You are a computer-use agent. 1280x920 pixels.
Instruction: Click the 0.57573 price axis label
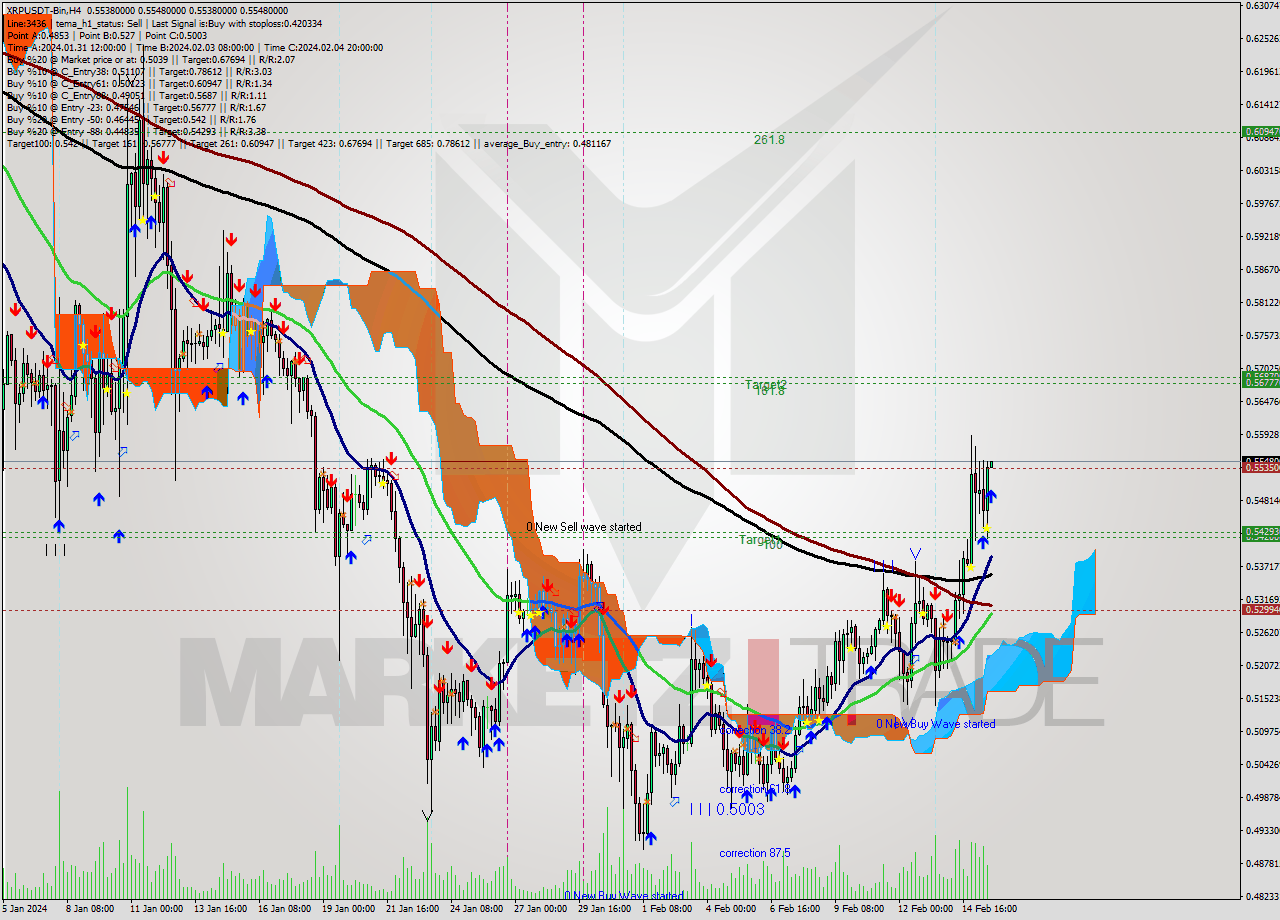pos(1262,336)
